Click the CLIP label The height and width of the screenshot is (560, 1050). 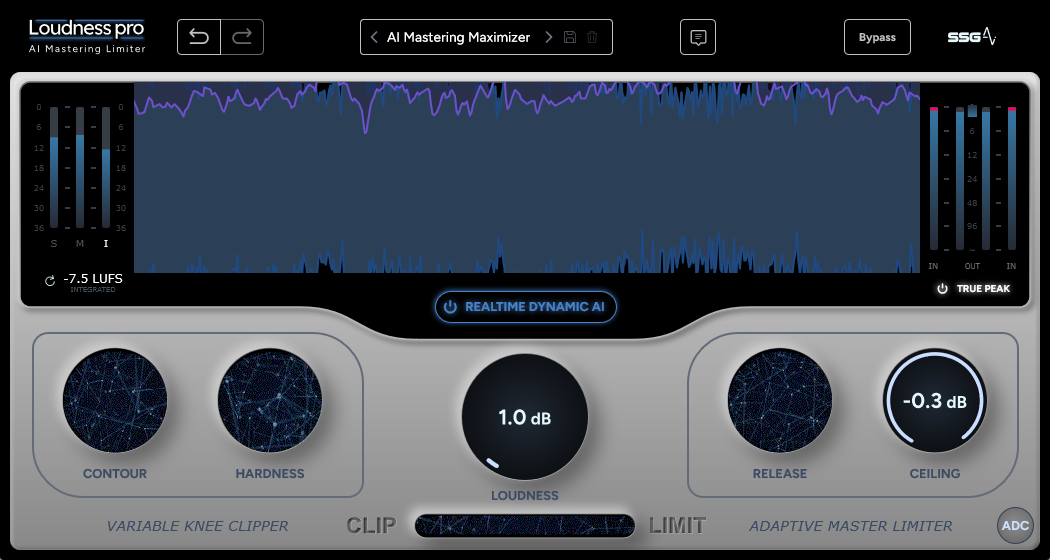(x=371, y=526)
